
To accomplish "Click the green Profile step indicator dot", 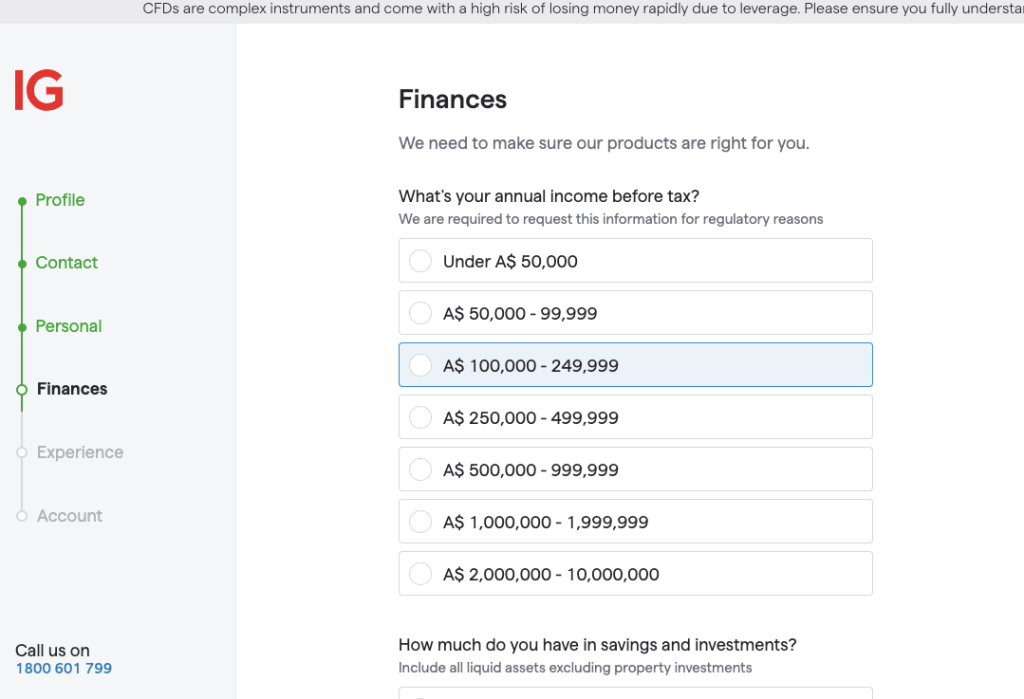I will [x=21, y=200].
